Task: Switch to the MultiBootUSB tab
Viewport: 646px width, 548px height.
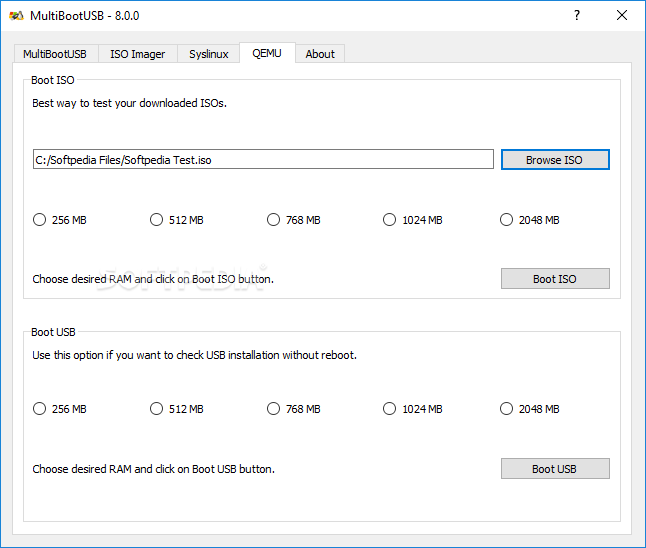Action: click(55, 54)
